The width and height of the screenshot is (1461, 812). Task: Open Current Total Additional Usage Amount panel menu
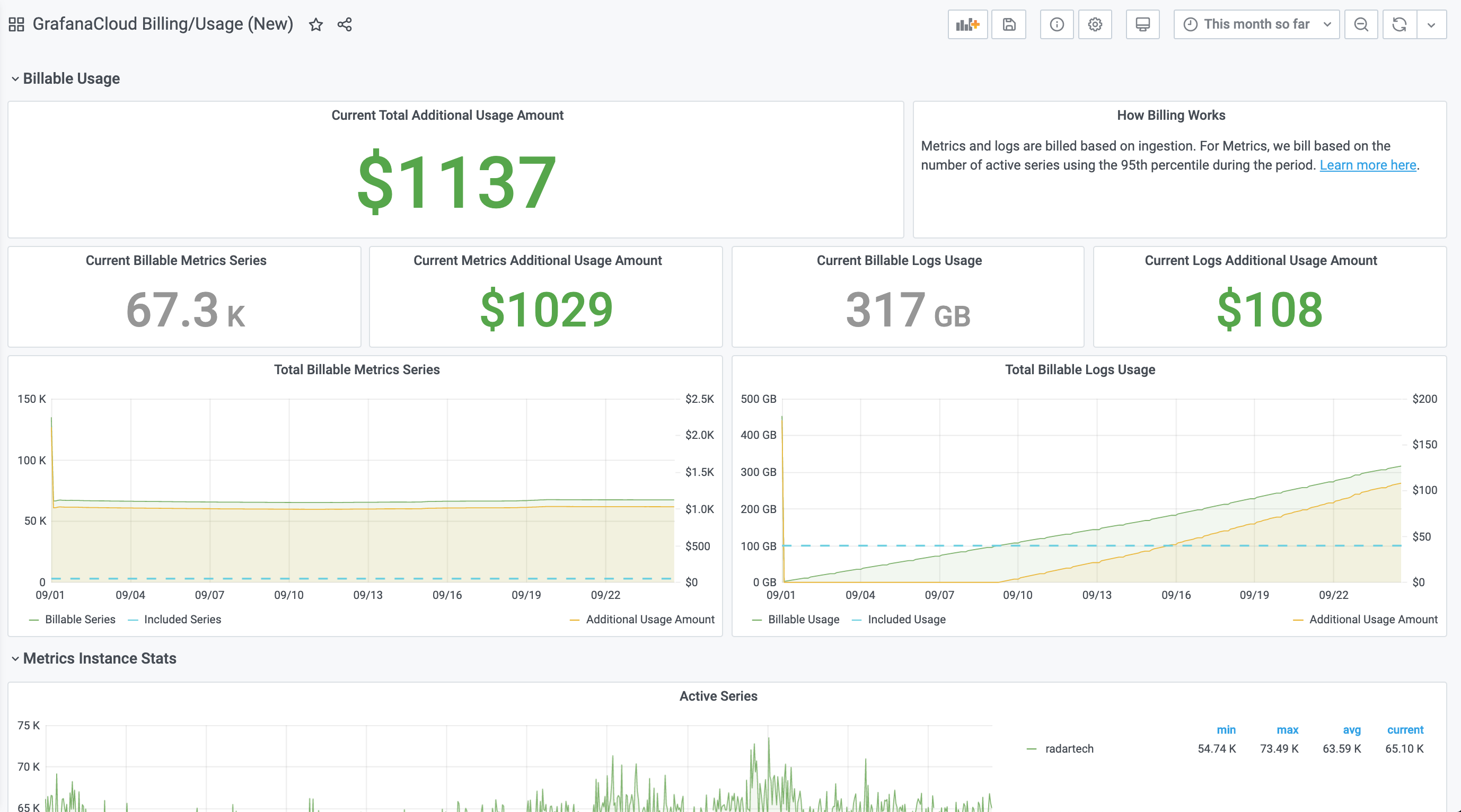pyautogui.click(x=447, y=115)
